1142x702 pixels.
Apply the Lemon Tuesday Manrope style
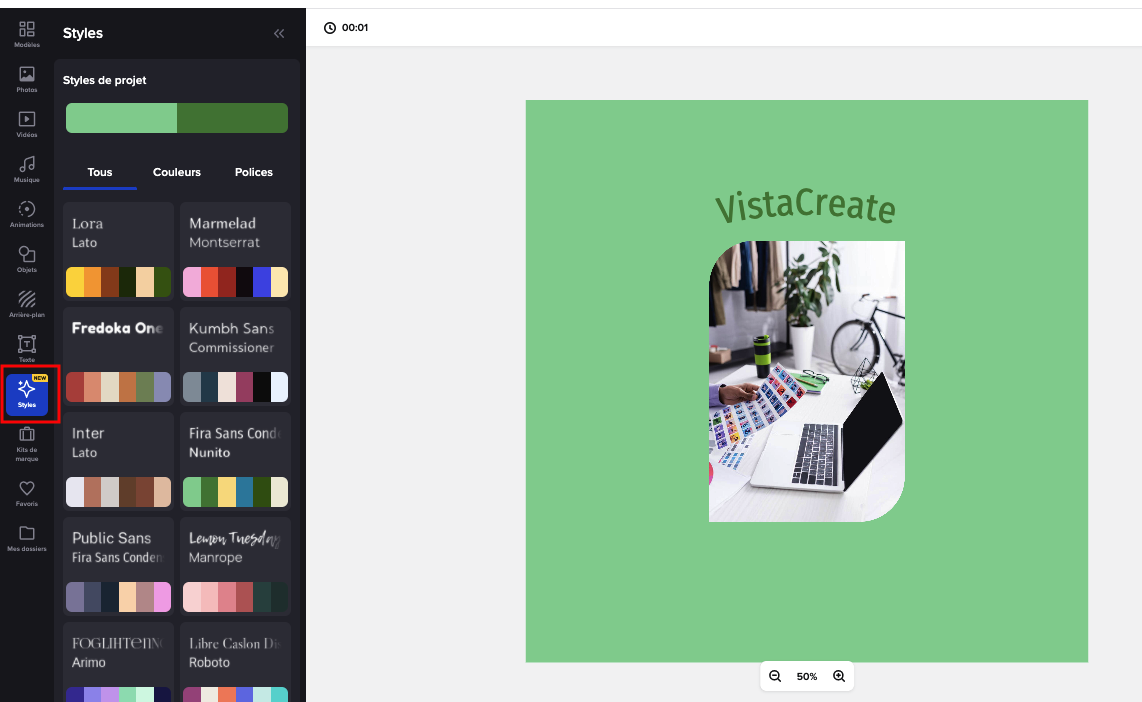[x=235, y=566]
